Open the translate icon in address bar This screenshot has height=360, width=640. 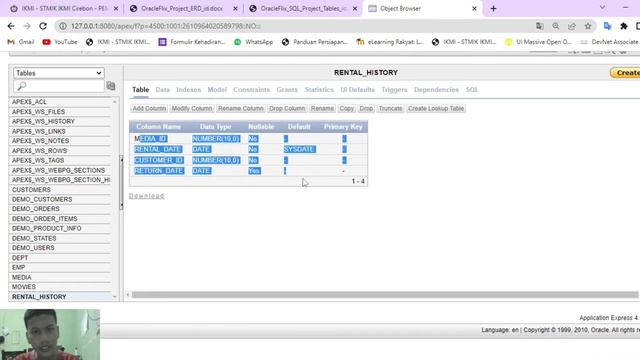pos(540,26)
